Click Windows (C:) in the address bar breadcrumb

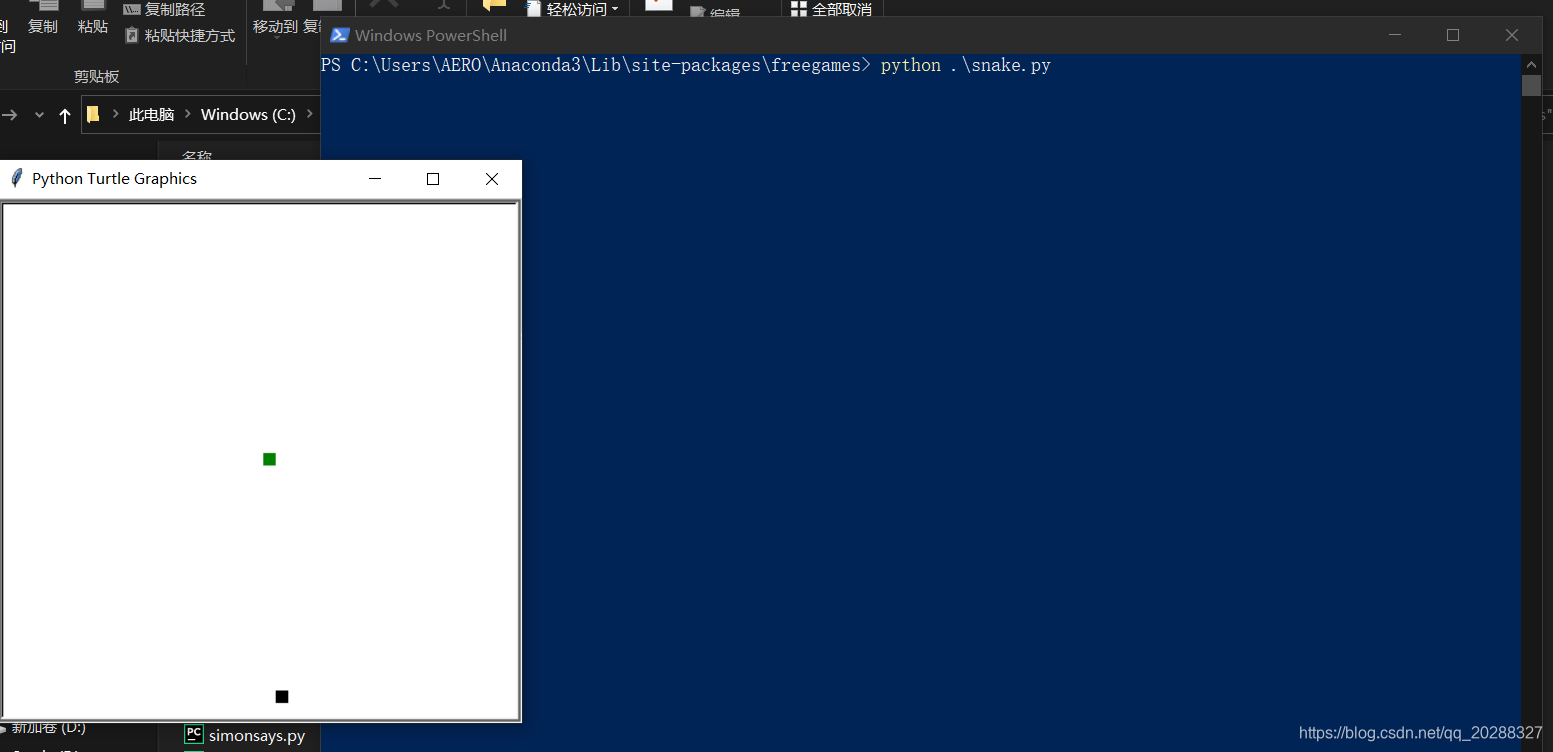tap(248, 114)
